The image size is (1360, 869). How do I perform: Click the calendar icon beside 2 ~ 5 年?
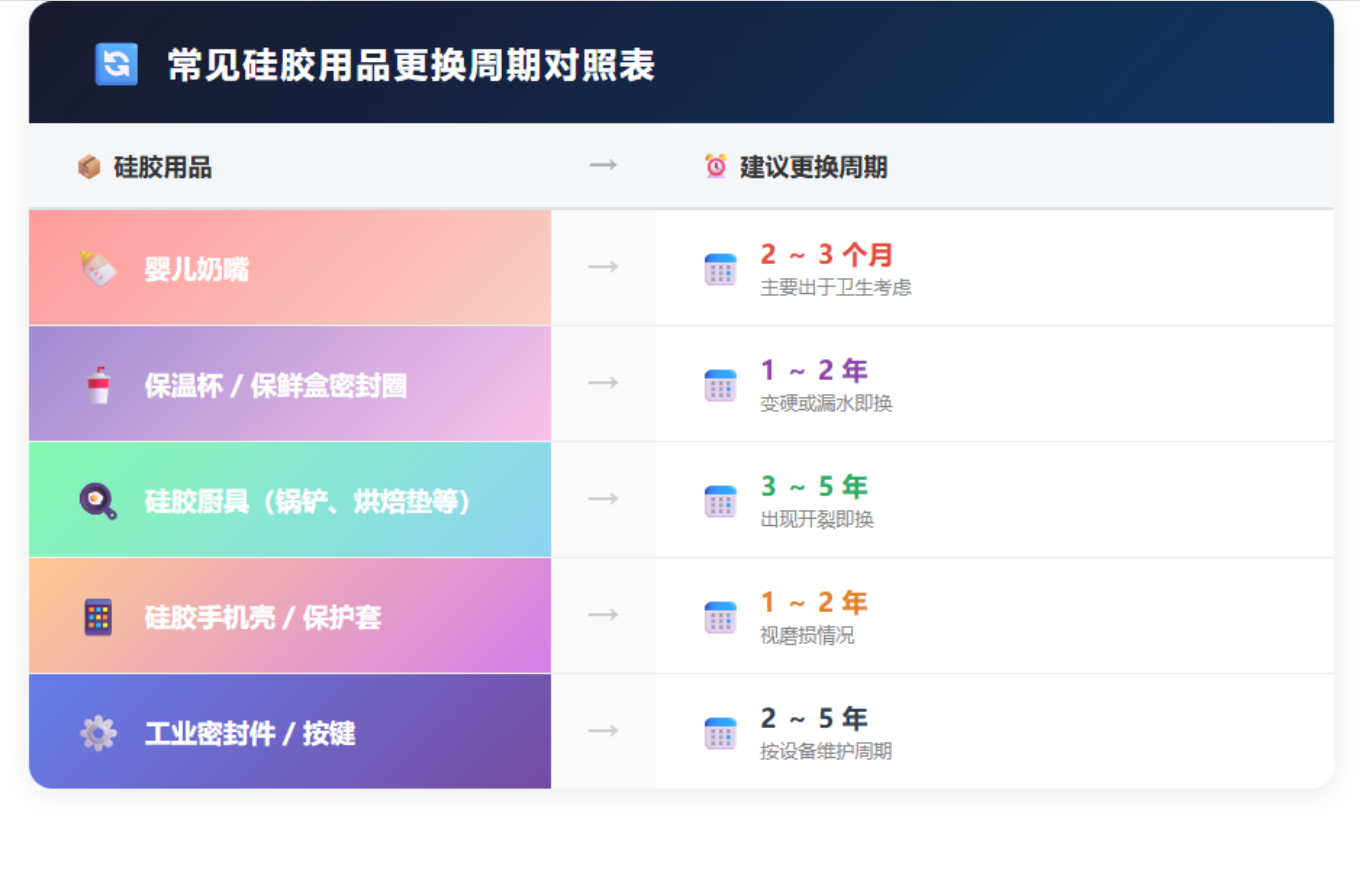(x=720, y=733)
